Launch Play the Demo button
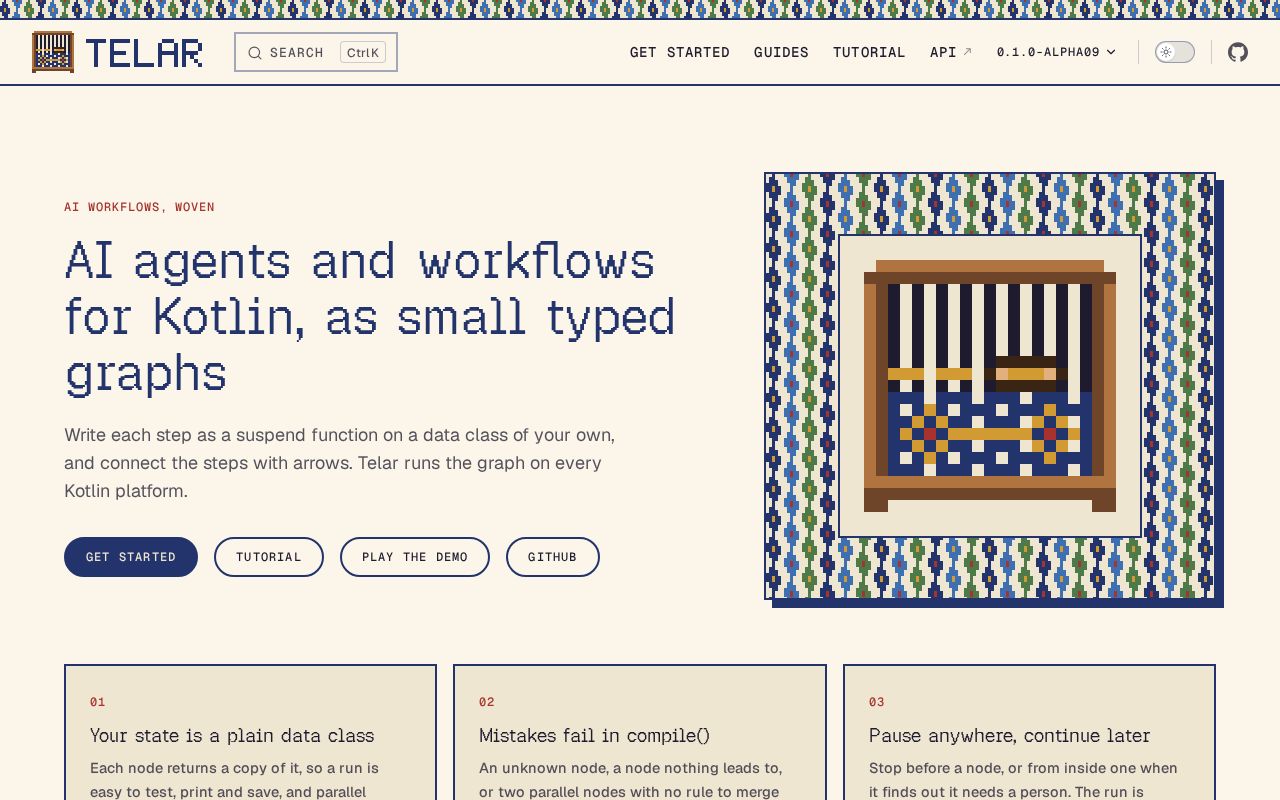Image resolution: width=1280 pixels, height=800 pixels. click(415, 557)
